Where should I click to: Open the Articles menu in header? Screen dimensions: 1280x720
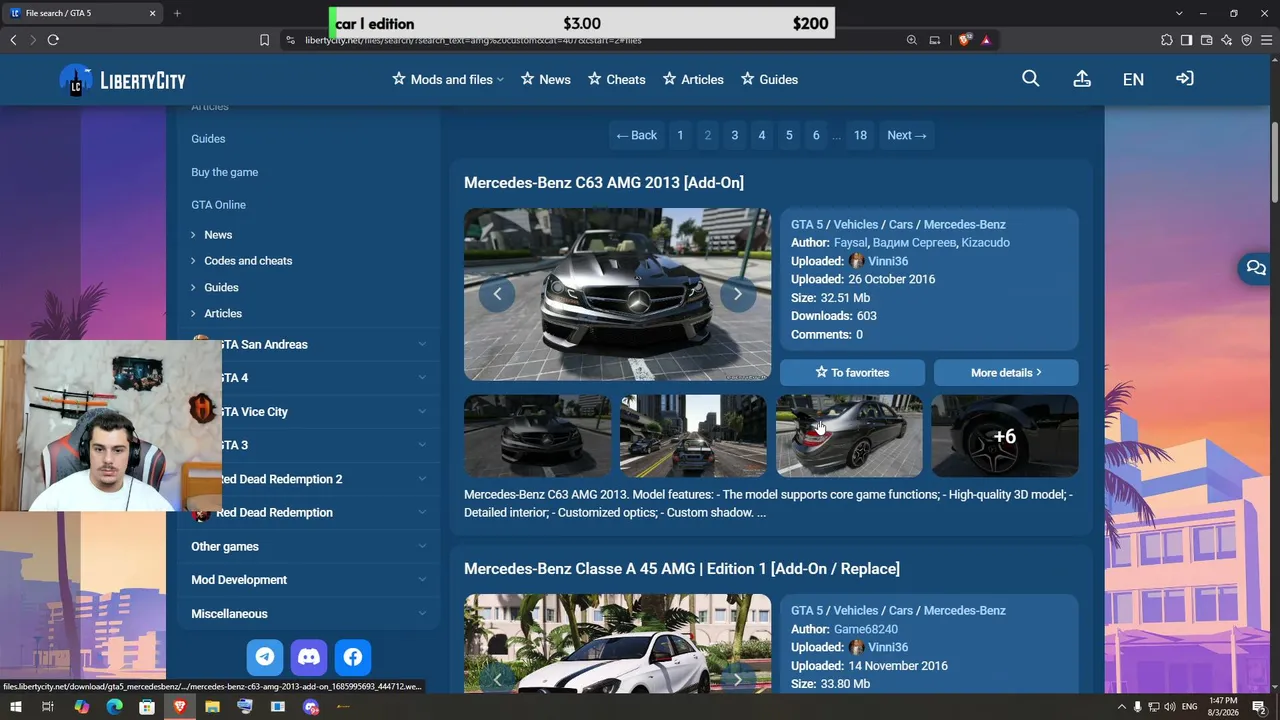click(693, 79)
